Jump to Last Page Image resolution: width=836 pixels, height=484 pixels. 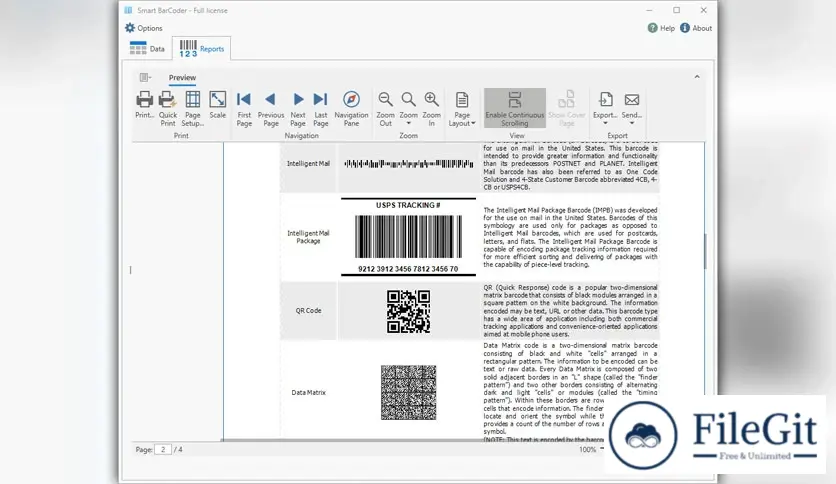tap(320, 108)
